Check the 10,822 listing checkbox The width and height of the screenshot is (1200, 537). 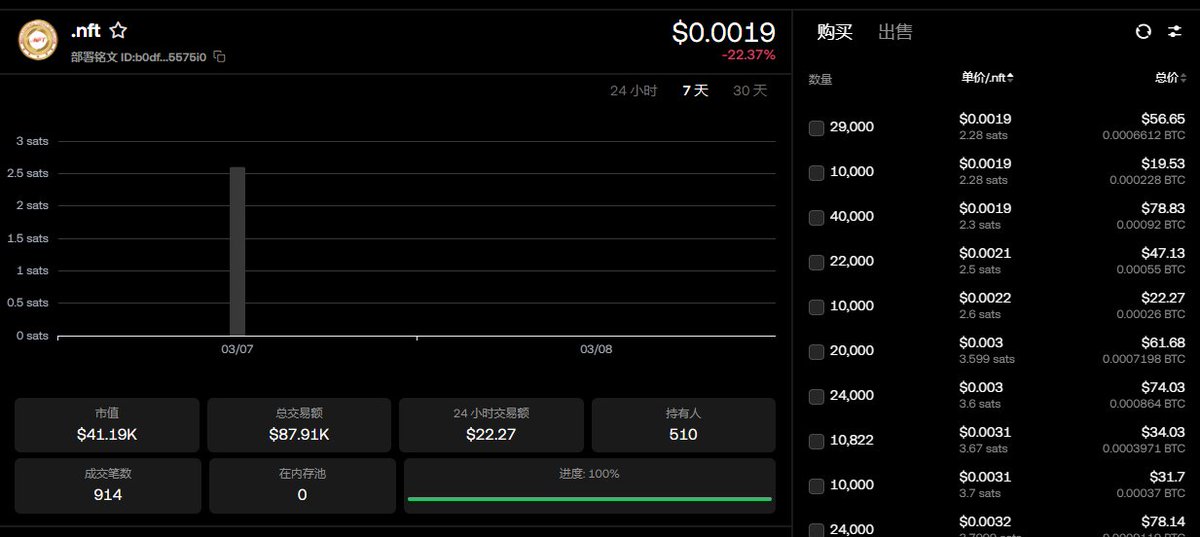816,441
